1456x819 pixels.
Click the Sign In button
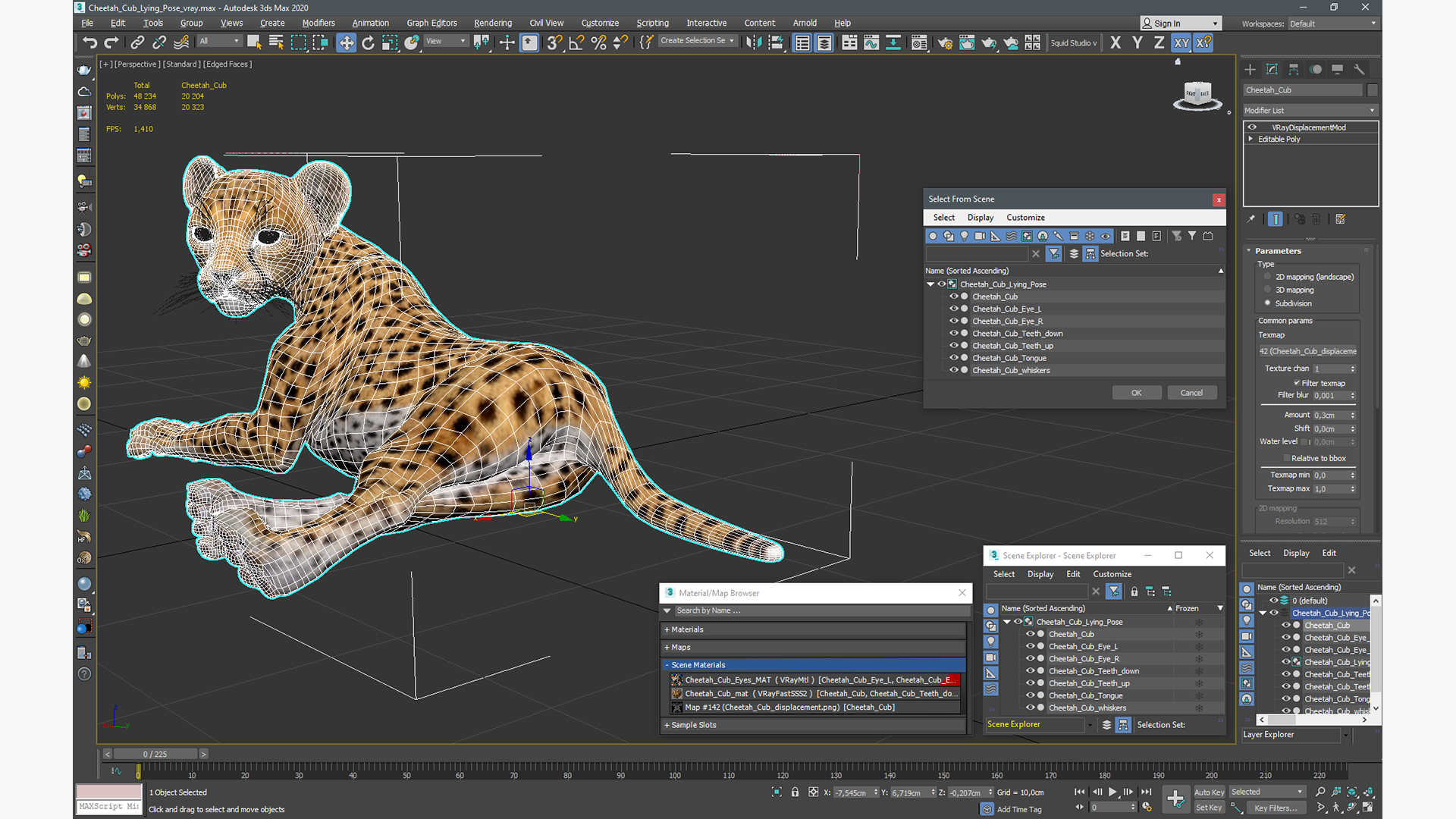[x=1180, y=24]
